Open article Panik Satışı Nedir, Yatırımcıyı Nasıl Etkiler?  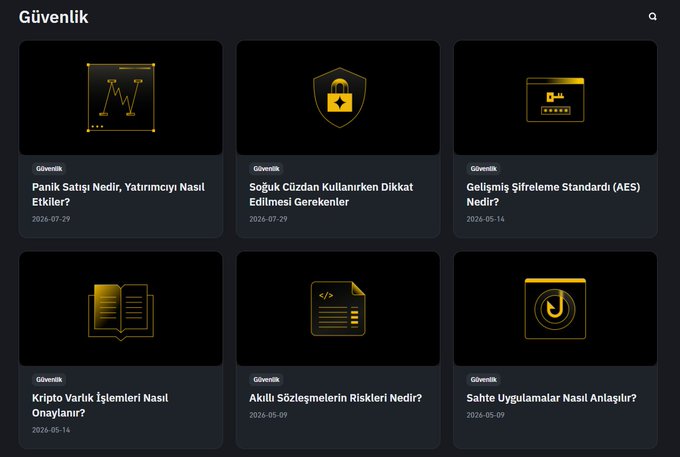[x=118, y=194]
